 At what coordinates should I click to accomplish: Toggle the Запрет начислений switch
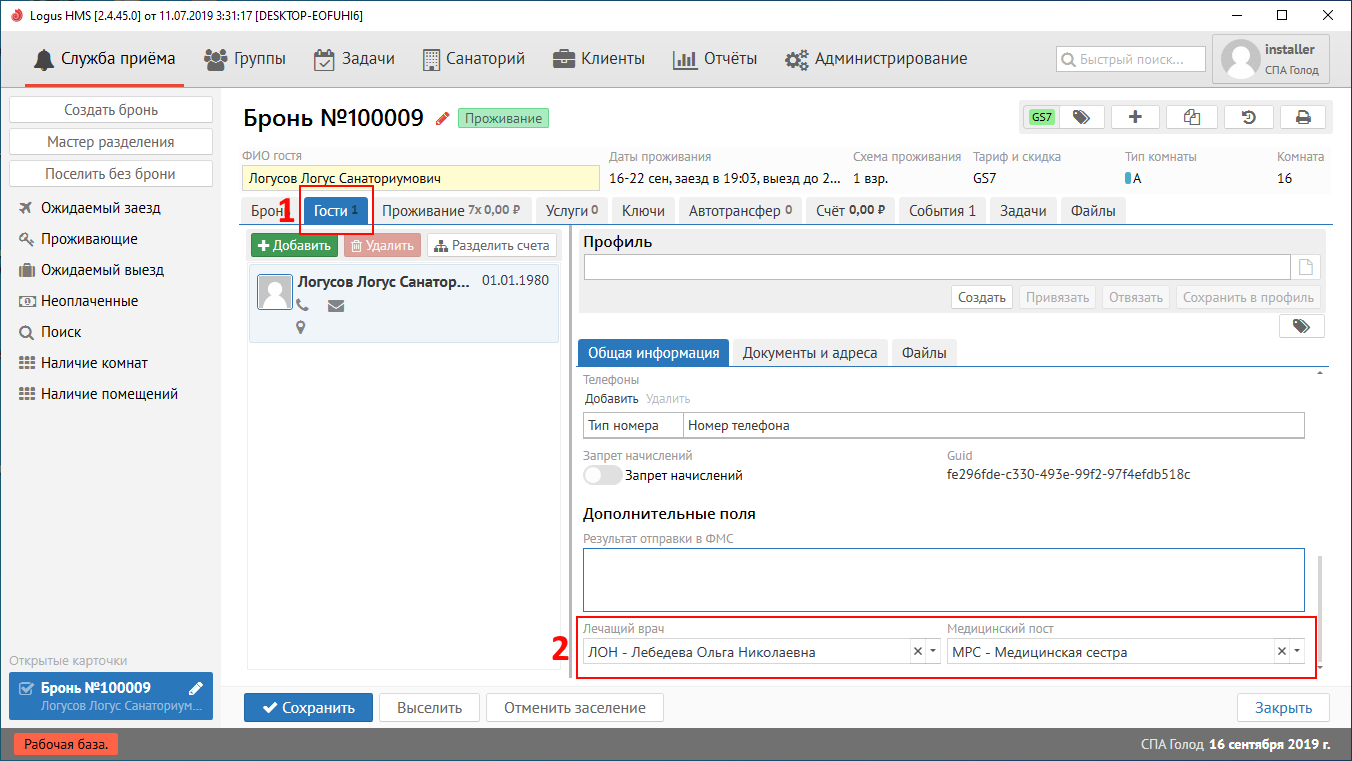tap(602, 476)
